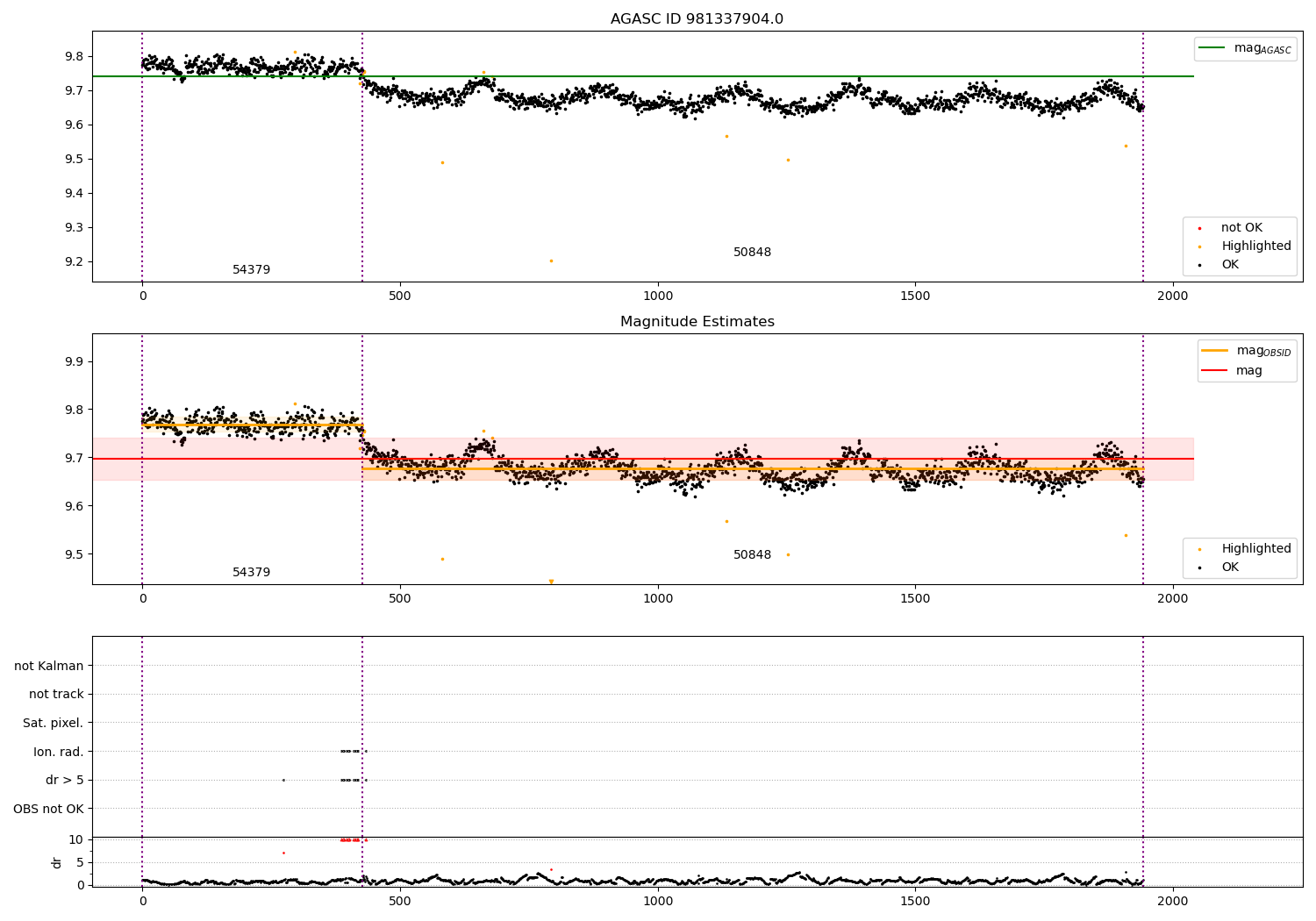
Task: Click the green mag AGASC line in top plot
Action: pyautogui.click(x=643, y=76)
